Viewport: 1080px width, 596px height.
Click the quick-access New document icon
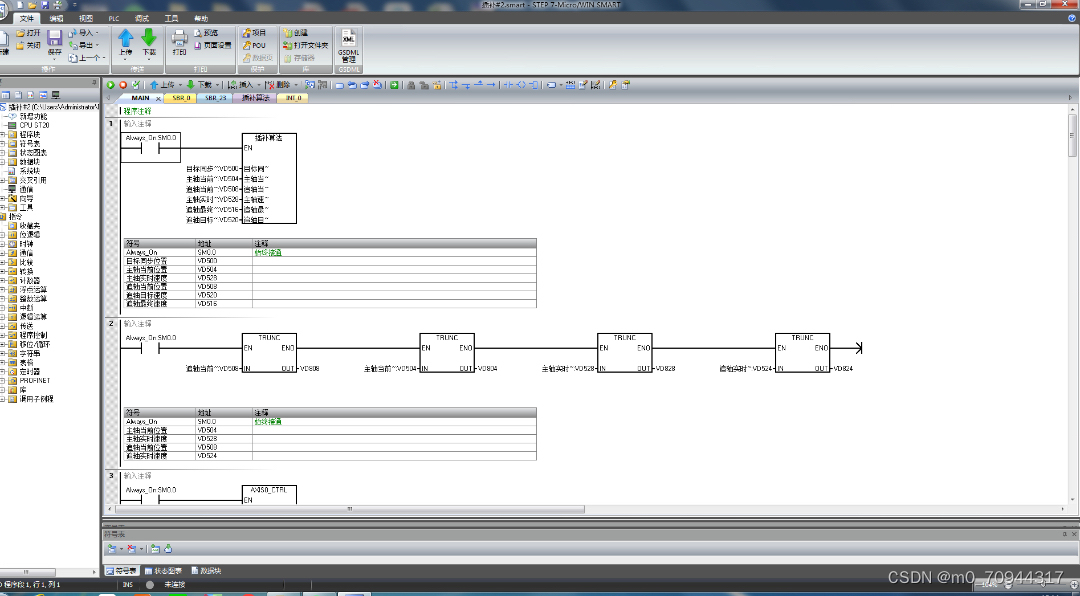coord(21,5)
